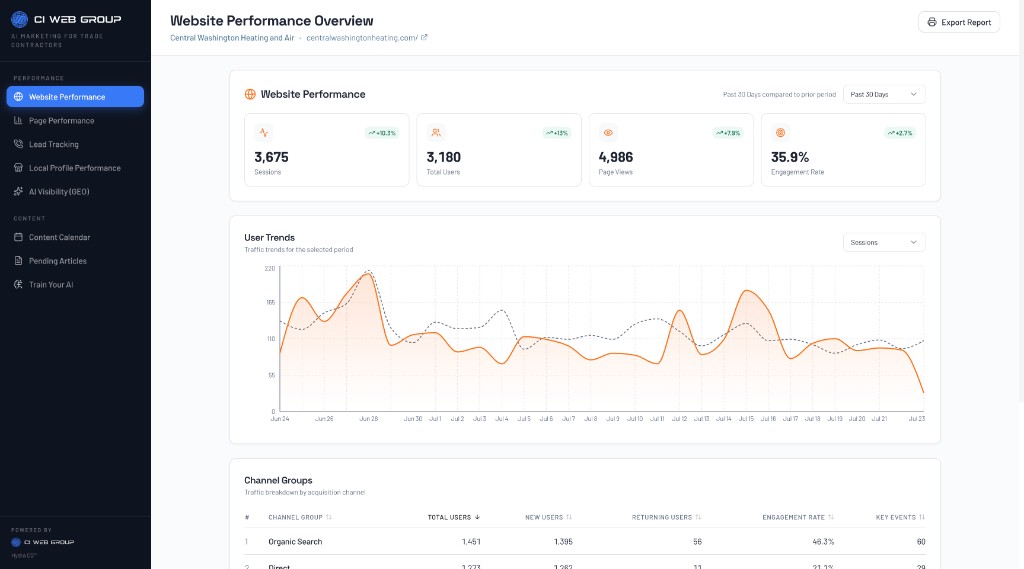Screen dimensions: 1024x569
Task: Sort by Engagement Rate column arrows
Action: point(831,517)
